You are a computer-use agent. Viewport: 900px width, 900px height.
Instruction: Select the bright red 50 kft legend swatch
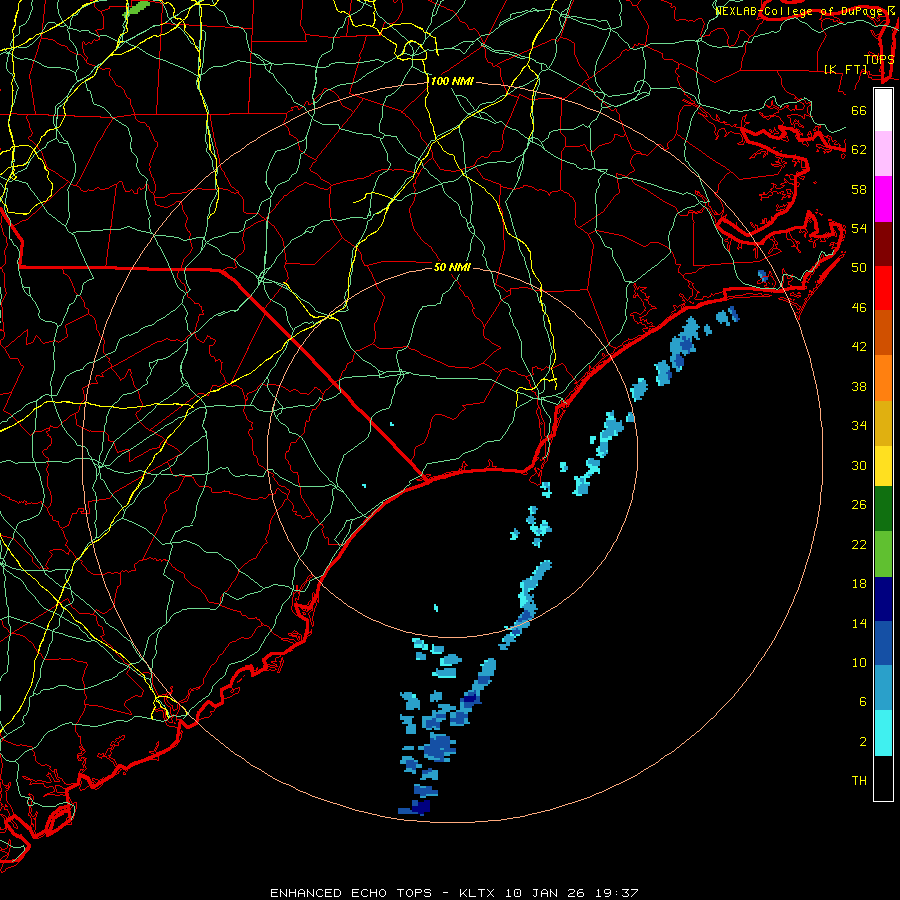pos(883,288)
